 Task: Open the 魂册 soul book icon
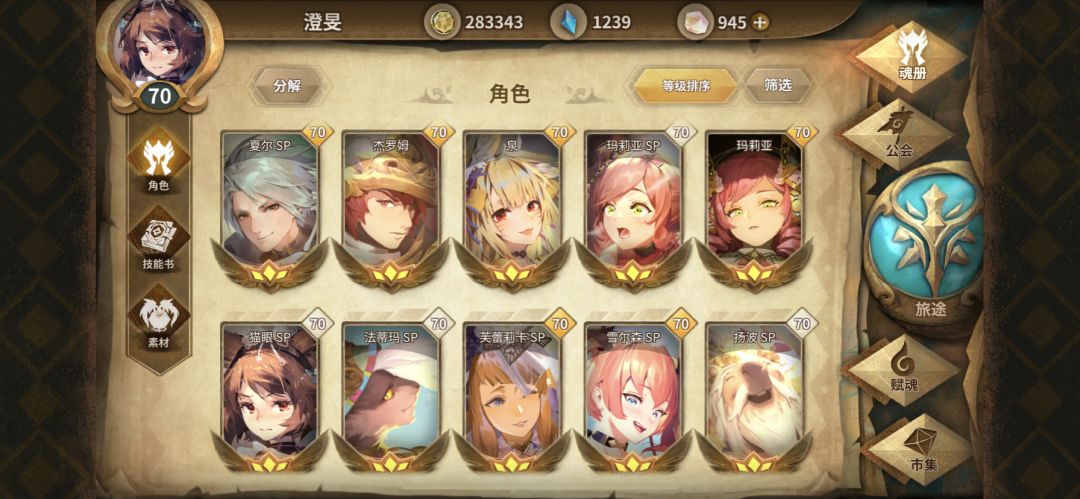(x=910, y=55)
